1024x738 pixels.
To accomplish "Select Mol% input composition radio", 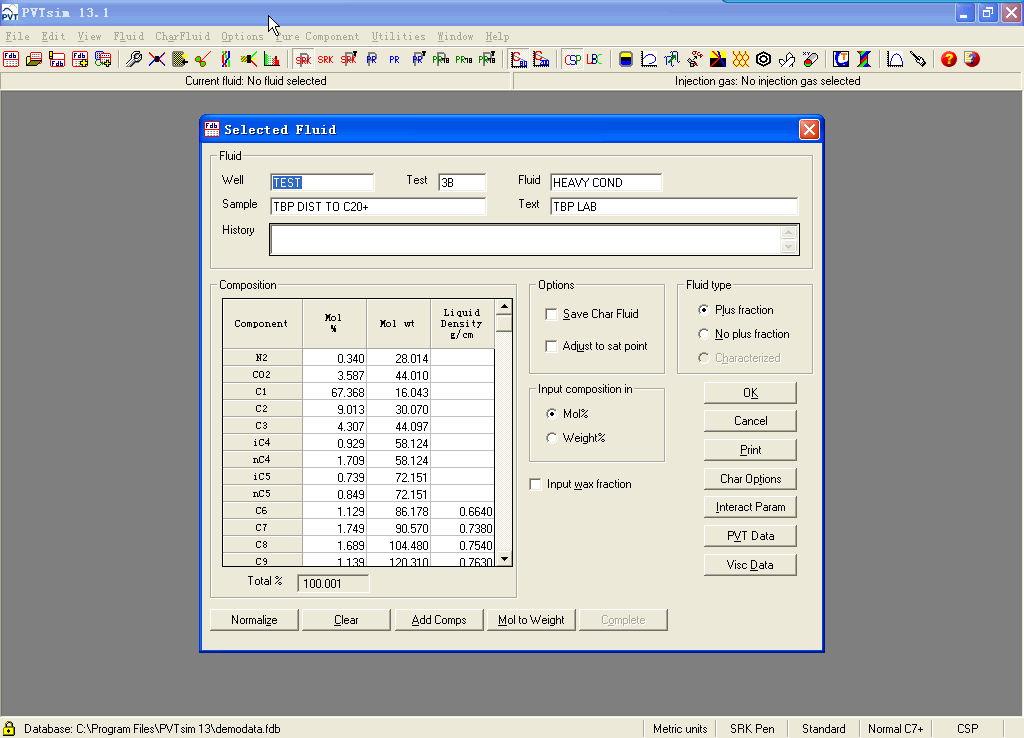I will click(552, 413).
